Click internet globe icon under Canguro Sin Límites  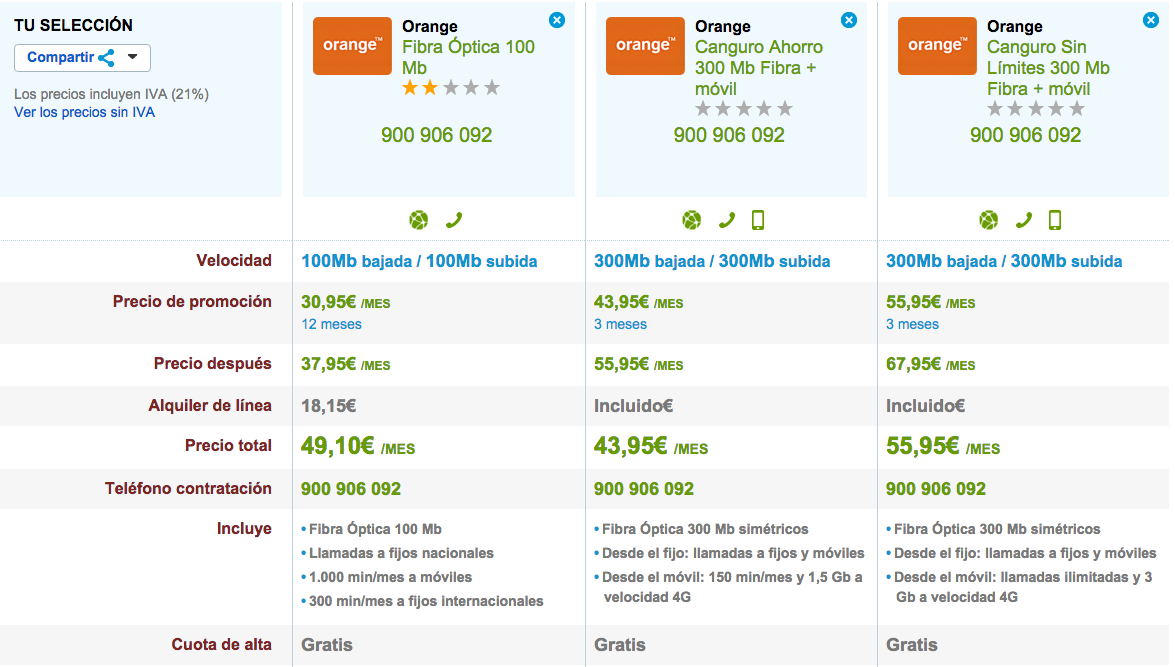pyautogui.click(x=988, y=220)
